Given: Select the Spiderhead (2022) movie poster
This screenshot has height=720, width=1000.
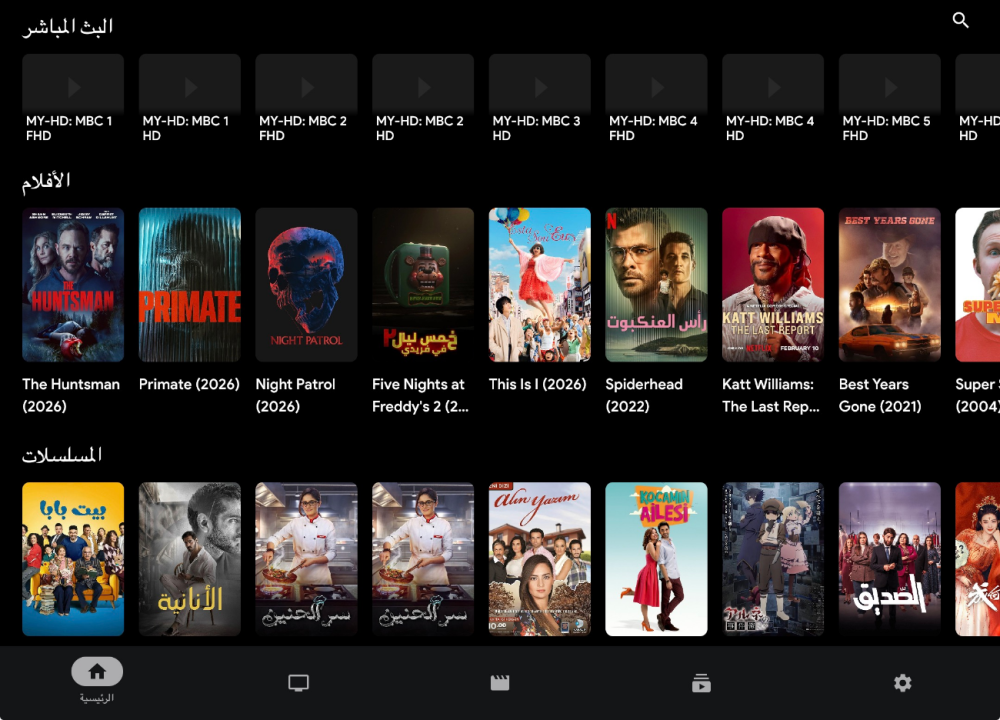Looking at the screenshot, I should click(x=656, y=285).
